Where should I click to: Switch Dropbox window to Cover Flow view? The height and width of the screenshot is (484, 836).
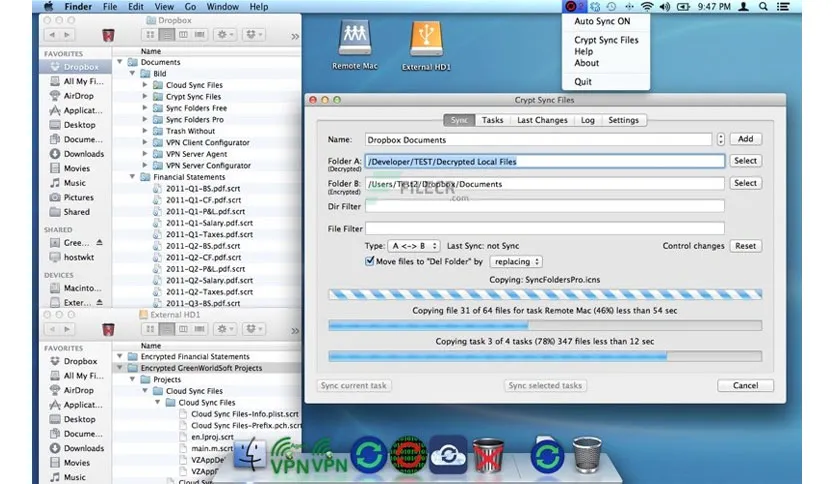point(199,35)
